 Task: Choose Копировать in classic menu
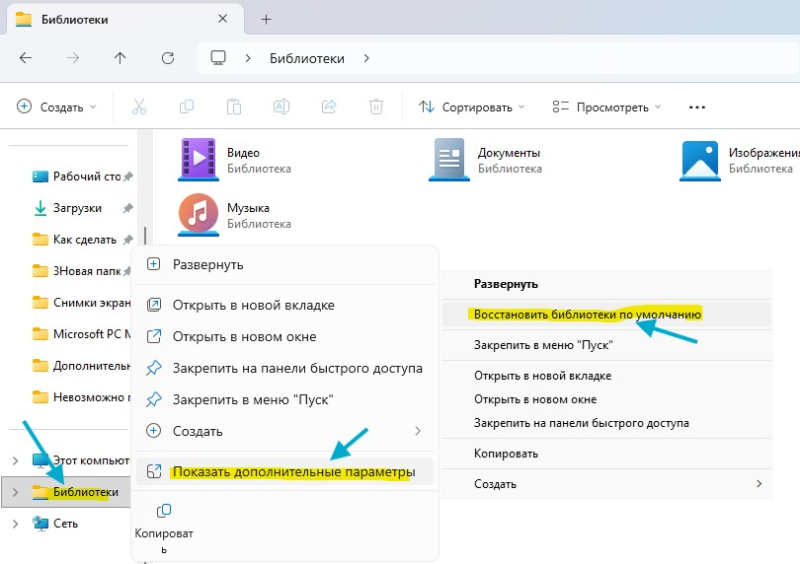[607, 454]
